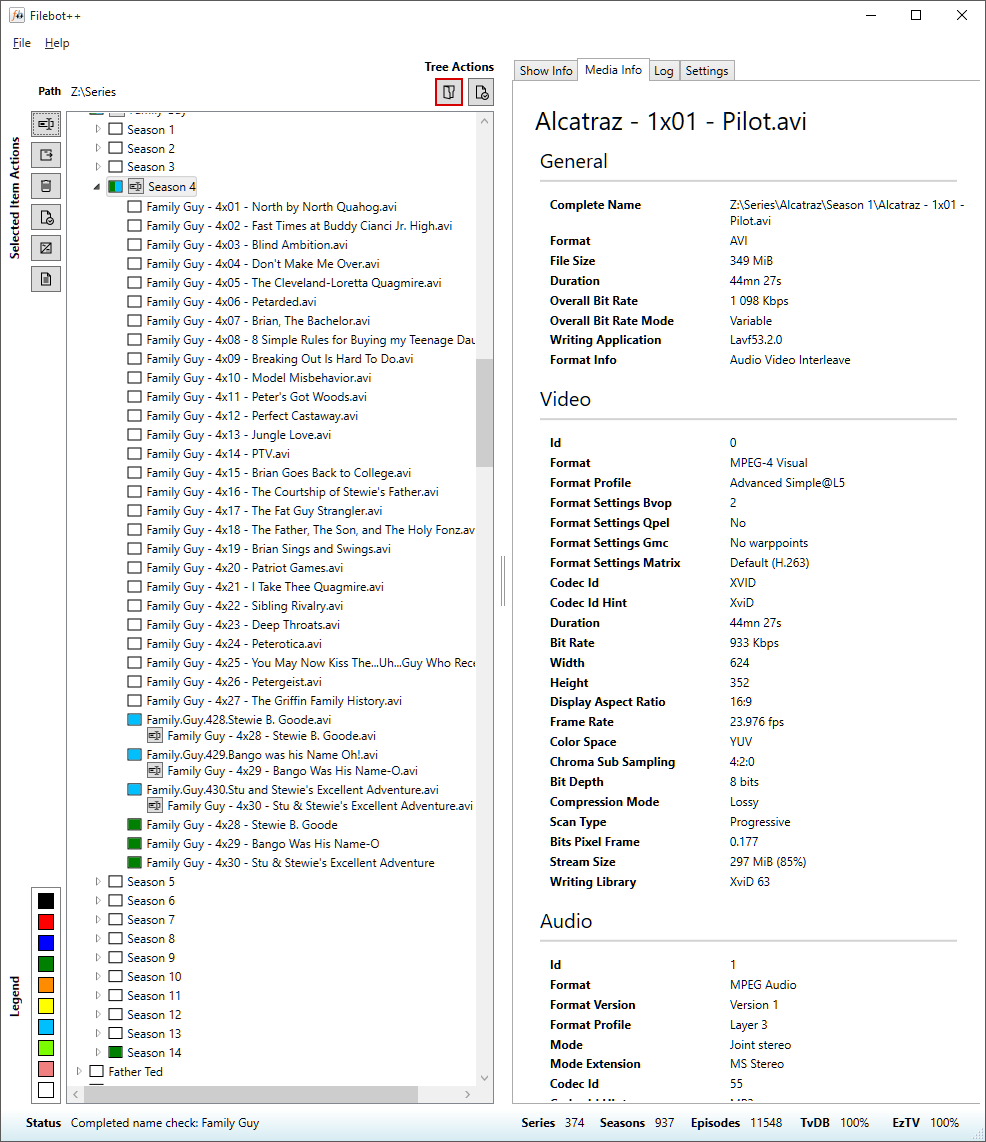This screenshot has height=1142, width=986.
Task: Expand the Season 9 folder
Action: [x=98, y=958]
